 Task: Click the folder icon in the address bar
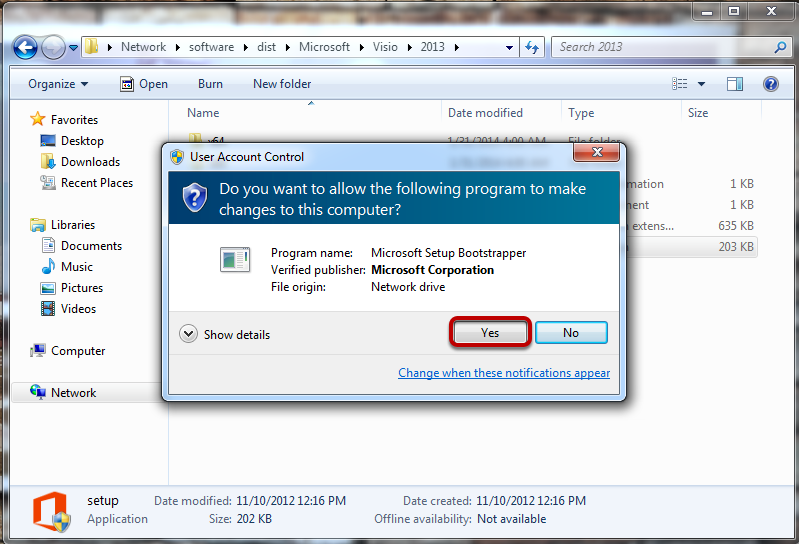point(92,47)
